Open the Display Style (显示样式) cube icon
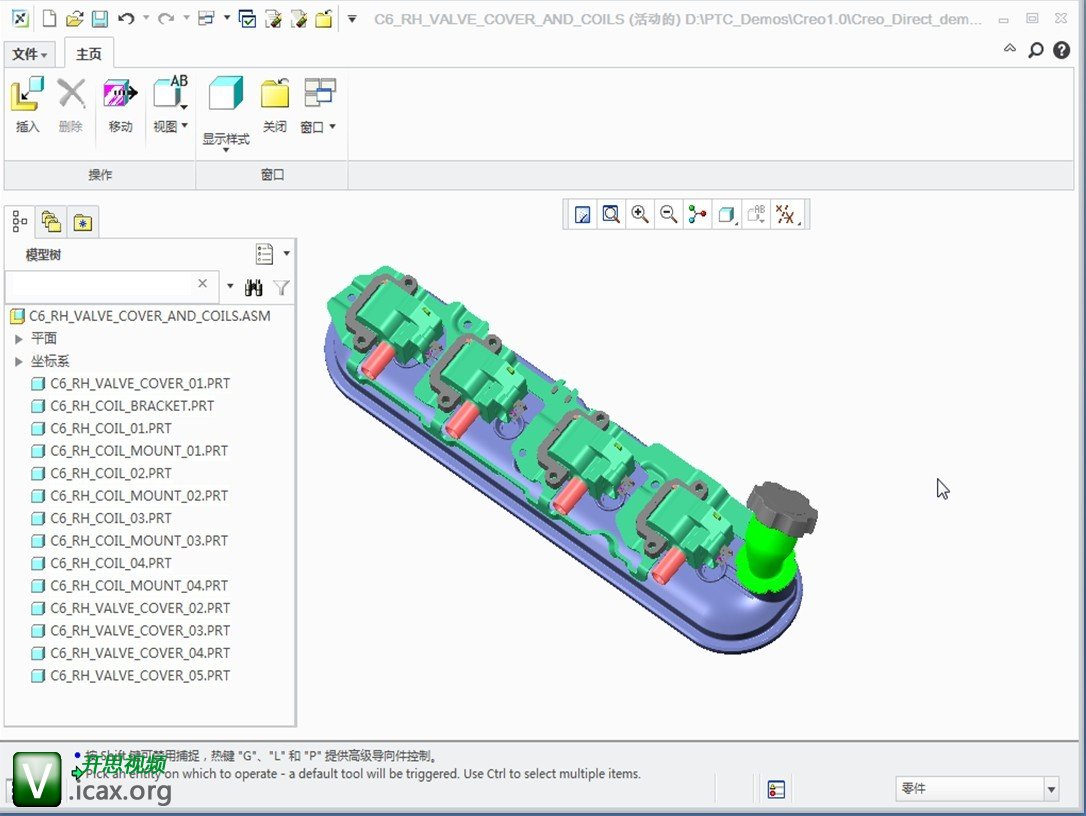 pos(226,94)
